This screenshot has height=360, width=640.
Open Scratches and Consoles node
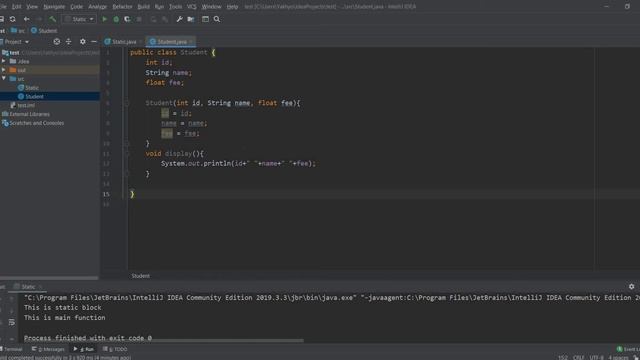coord(33,123)
